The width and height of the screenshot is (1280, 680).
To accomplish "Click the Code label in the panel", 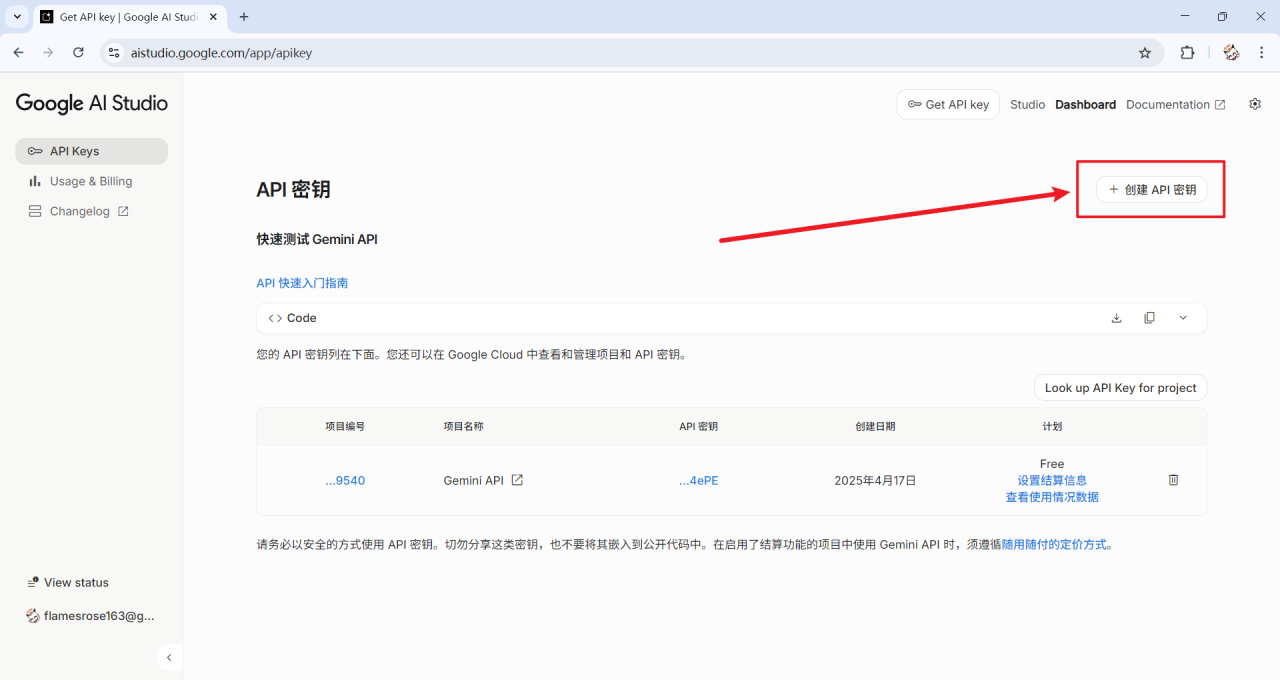I will point(301,318).
